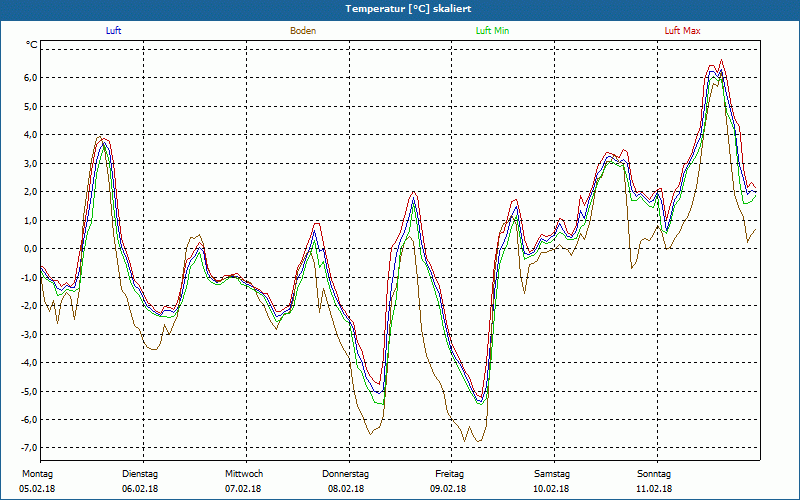Click the '07.02.18' date label
Image resolution: width=800 pixels, height=500 pixels.
tap(243, 489)
